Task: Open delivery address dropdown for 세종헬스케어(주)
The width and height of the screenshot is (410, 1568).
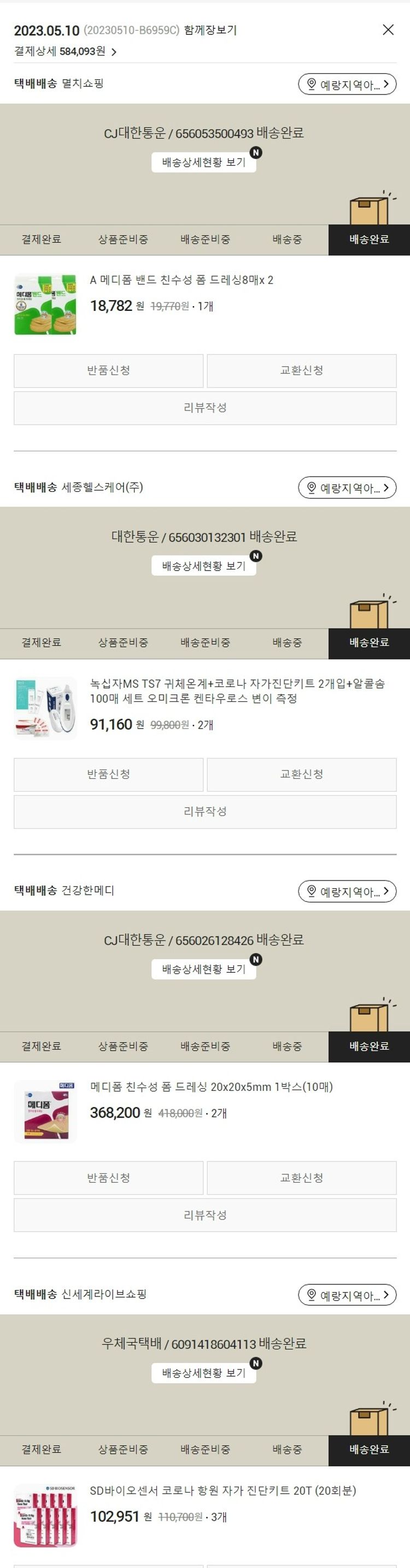Action: pos(347,488)
